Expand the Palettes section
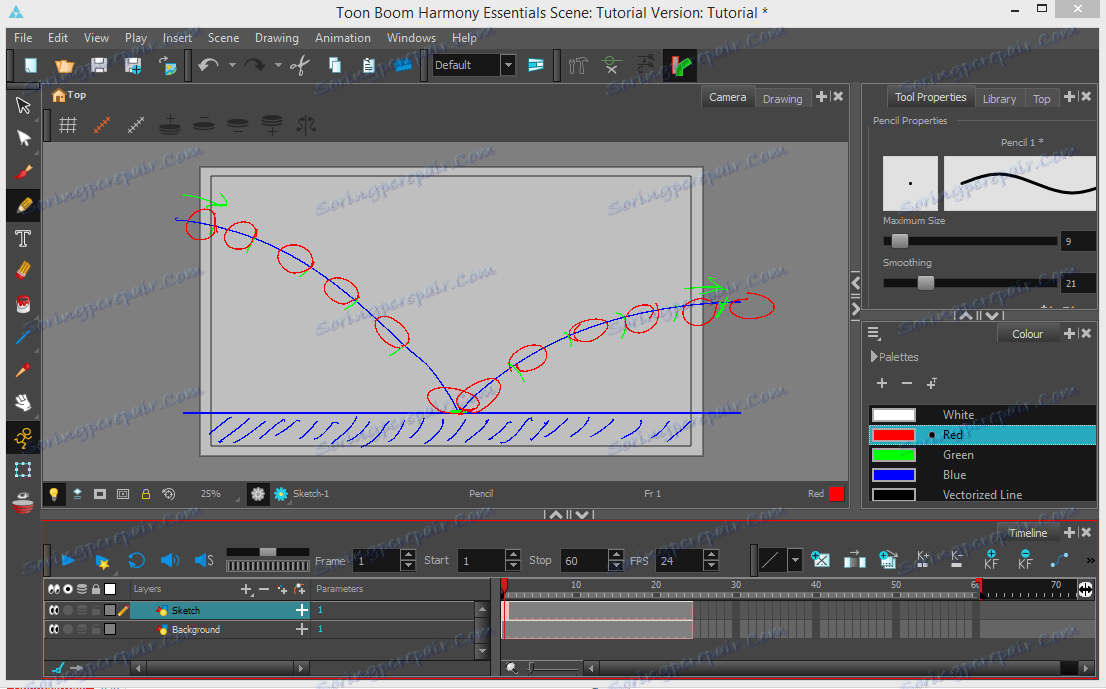 [874, 357]
